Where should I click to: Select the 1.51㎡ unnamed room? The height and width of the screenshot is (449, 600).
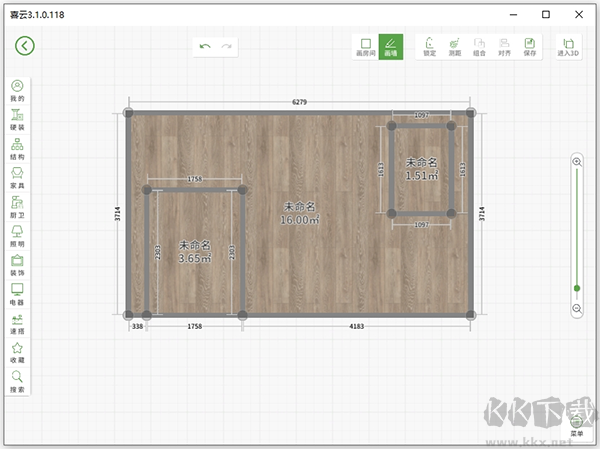tap(420, 168)
